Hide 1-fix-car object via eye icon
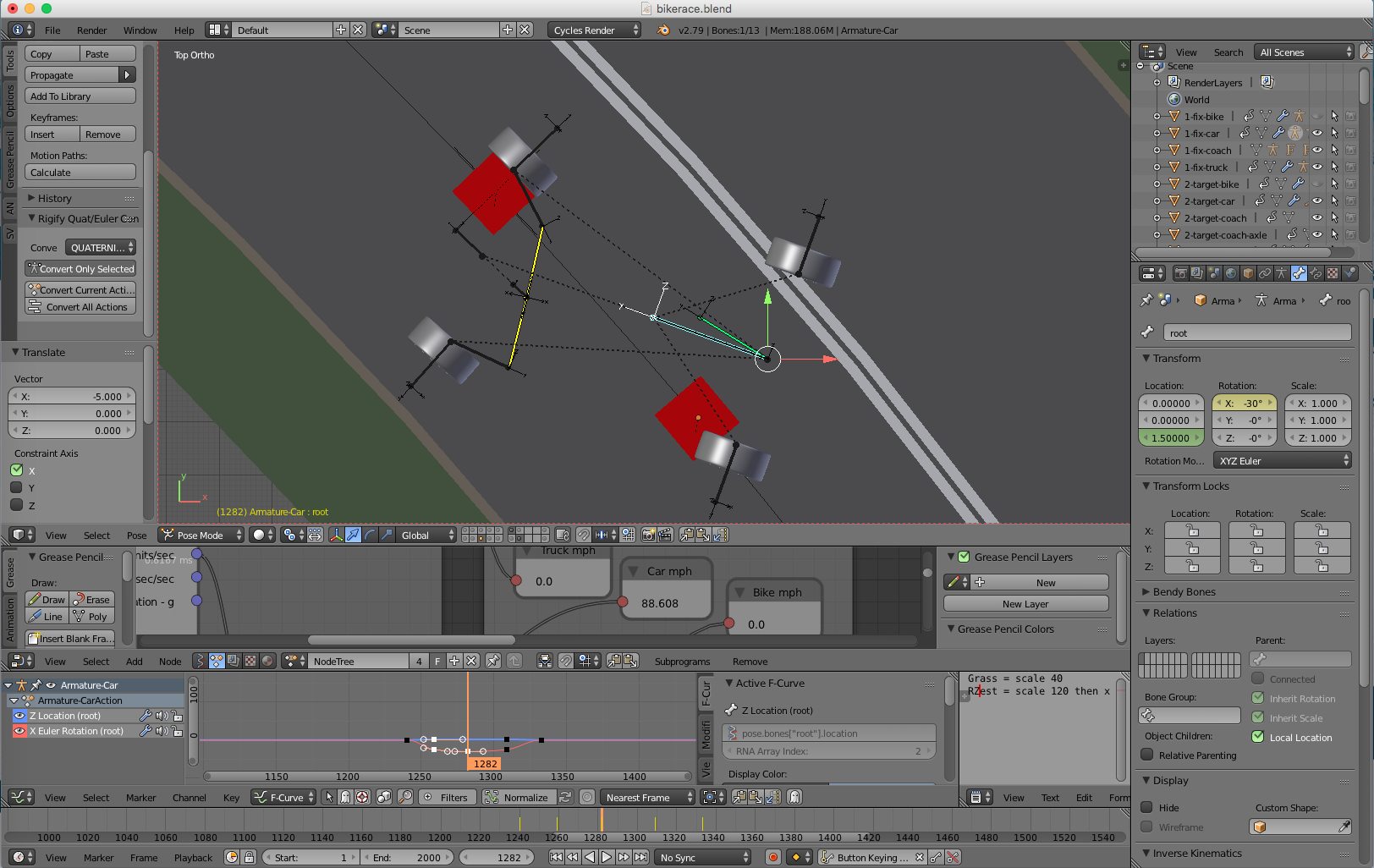The height and width of the screenshot is (868, 1374). pos(1316,134)
